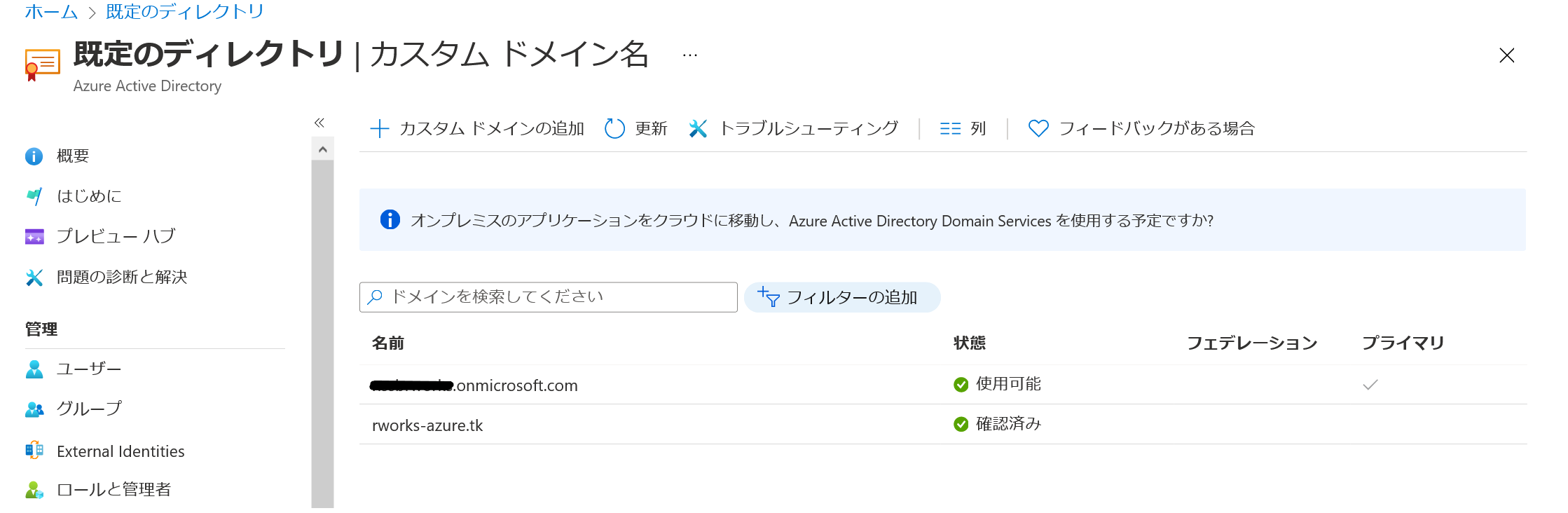Open the .onmicrosoft.com domain row
The width and height of the screenshot is (1568, 513).
943,385
